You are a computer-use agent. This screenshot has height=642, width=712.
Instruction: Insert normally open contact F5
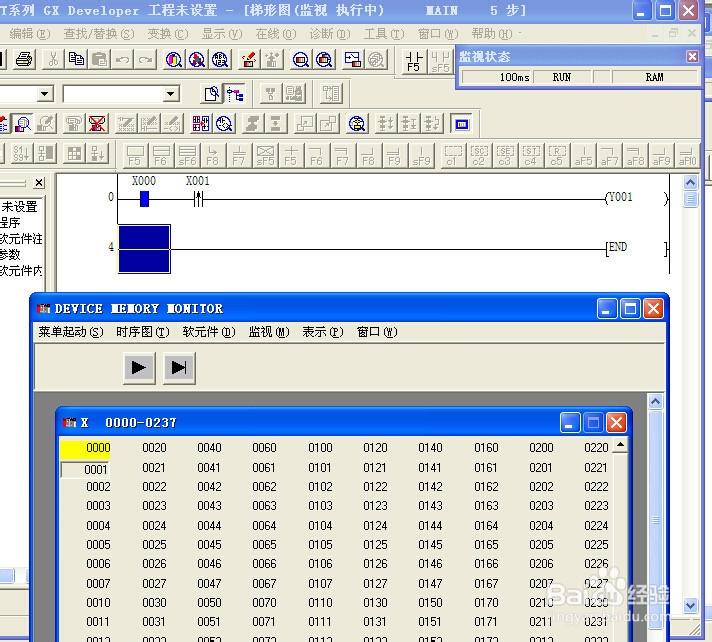tap(414, 61)
